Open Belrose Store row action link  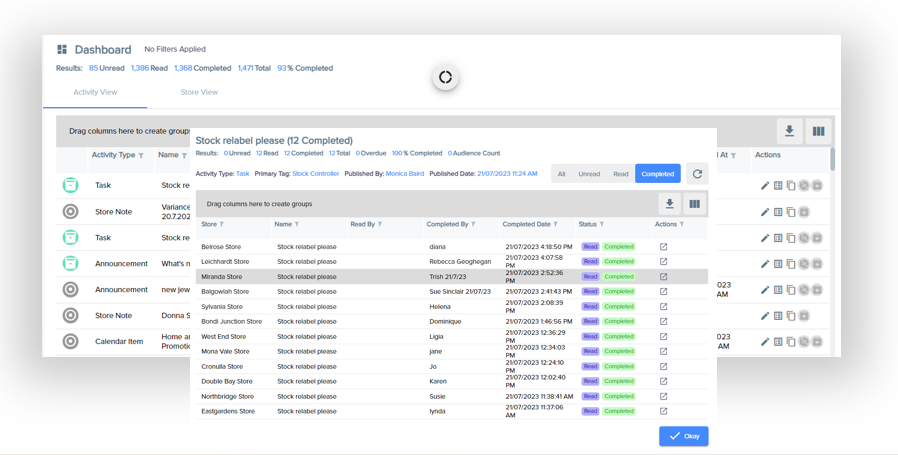pyautogui.click(x=663, y=247)
